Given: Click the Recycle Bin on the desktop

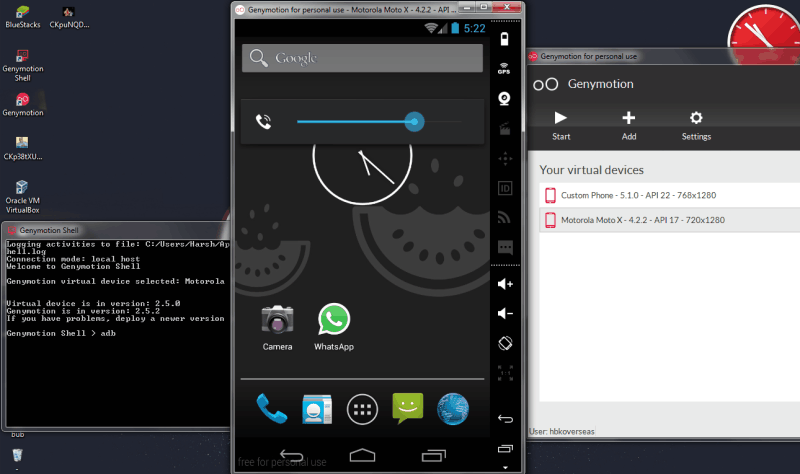Looking at the screenshot, I should coord(17,455).
